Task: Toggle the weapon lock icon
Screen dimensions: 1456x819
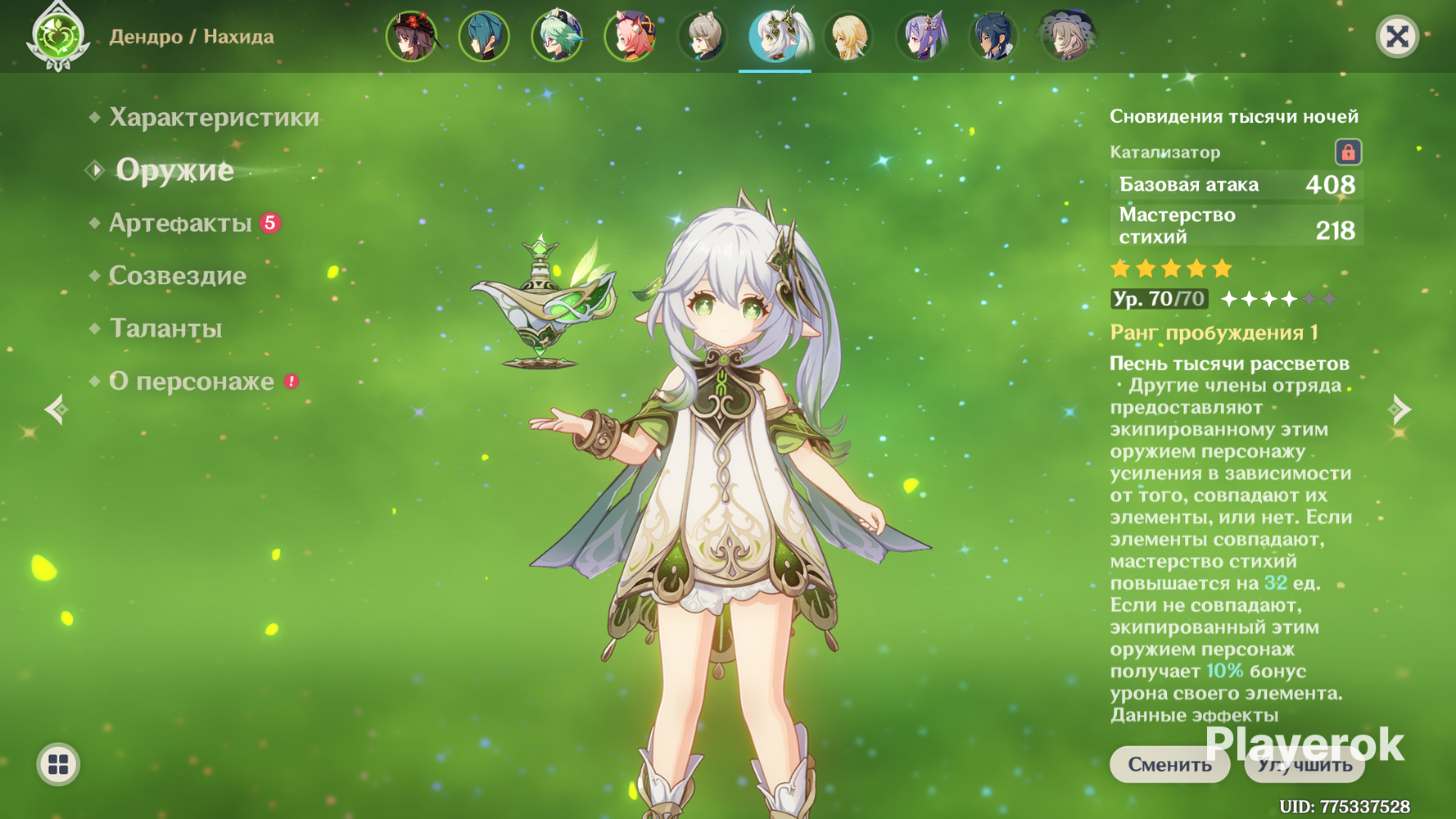Action: click(1348, 152)
